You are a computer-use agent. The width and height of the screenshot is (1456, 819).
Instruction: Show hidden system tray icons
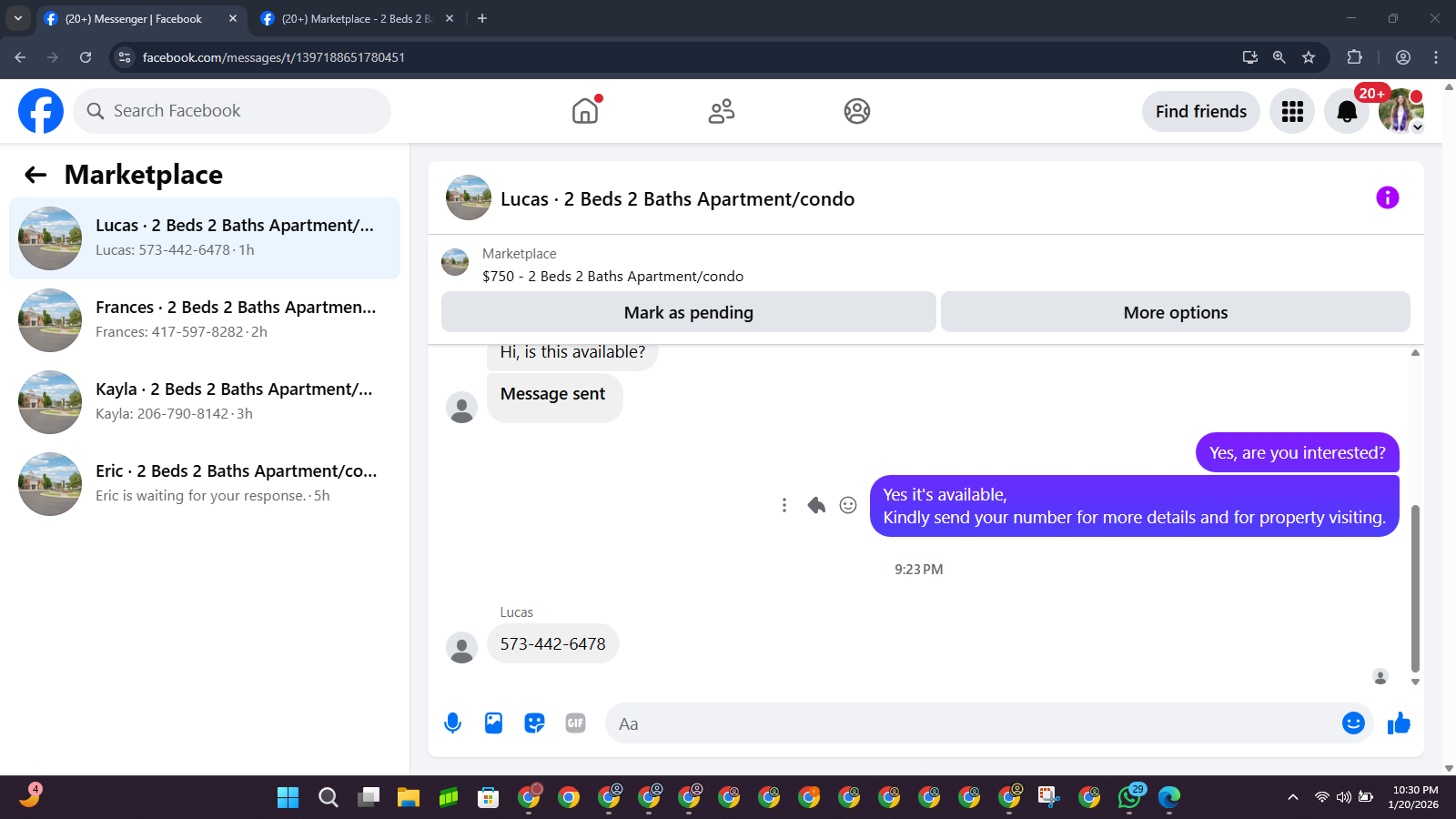click(1293, 798)
